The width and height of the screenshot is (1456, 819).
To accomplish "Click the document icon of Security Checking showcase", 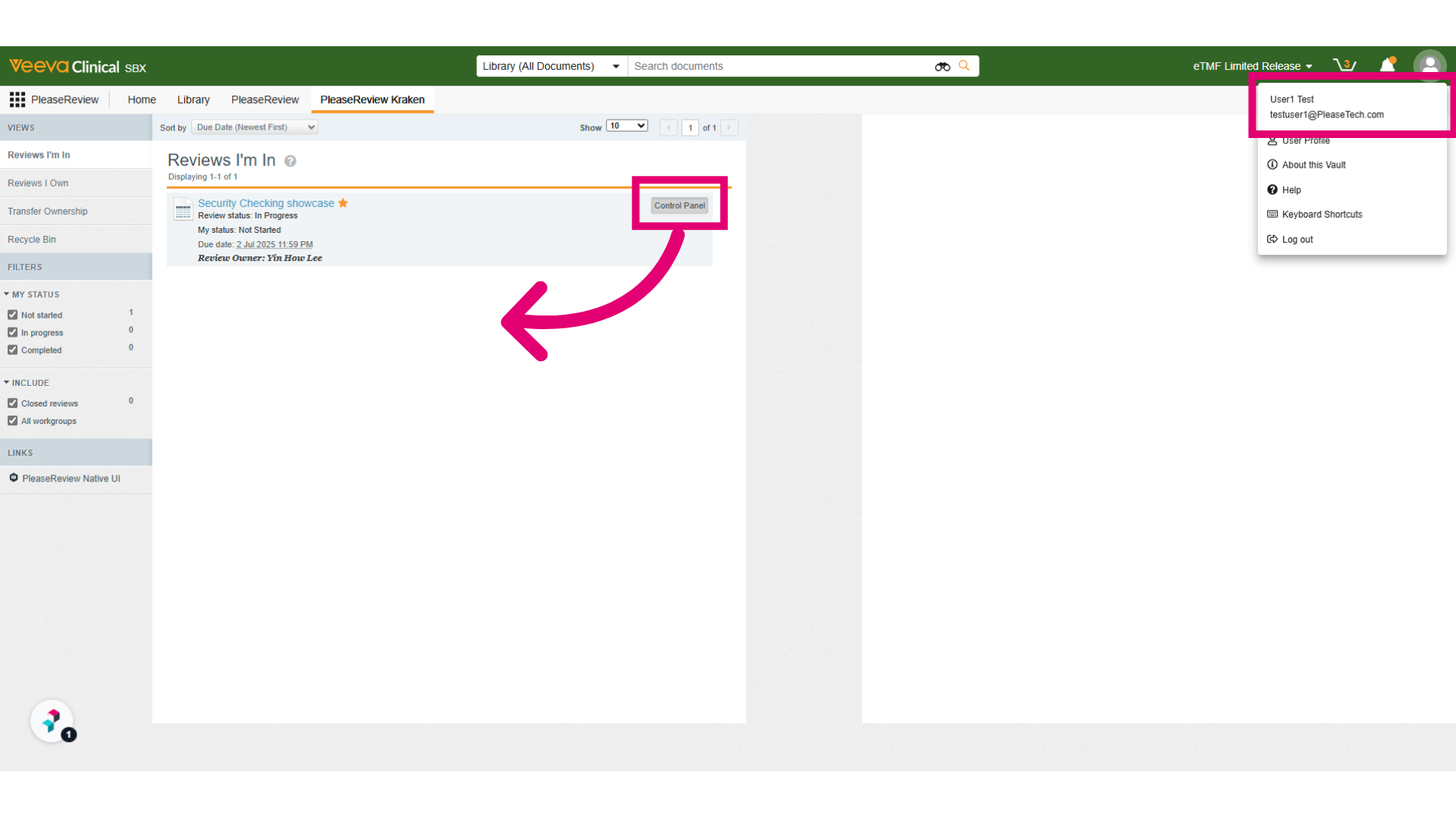I will coord(183,209).
